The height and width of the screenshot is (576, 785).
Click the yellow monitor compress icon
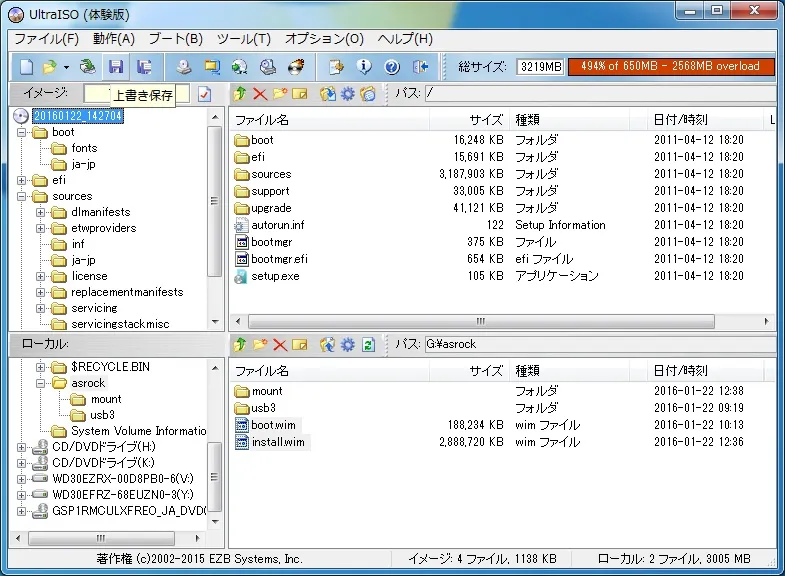212,67
